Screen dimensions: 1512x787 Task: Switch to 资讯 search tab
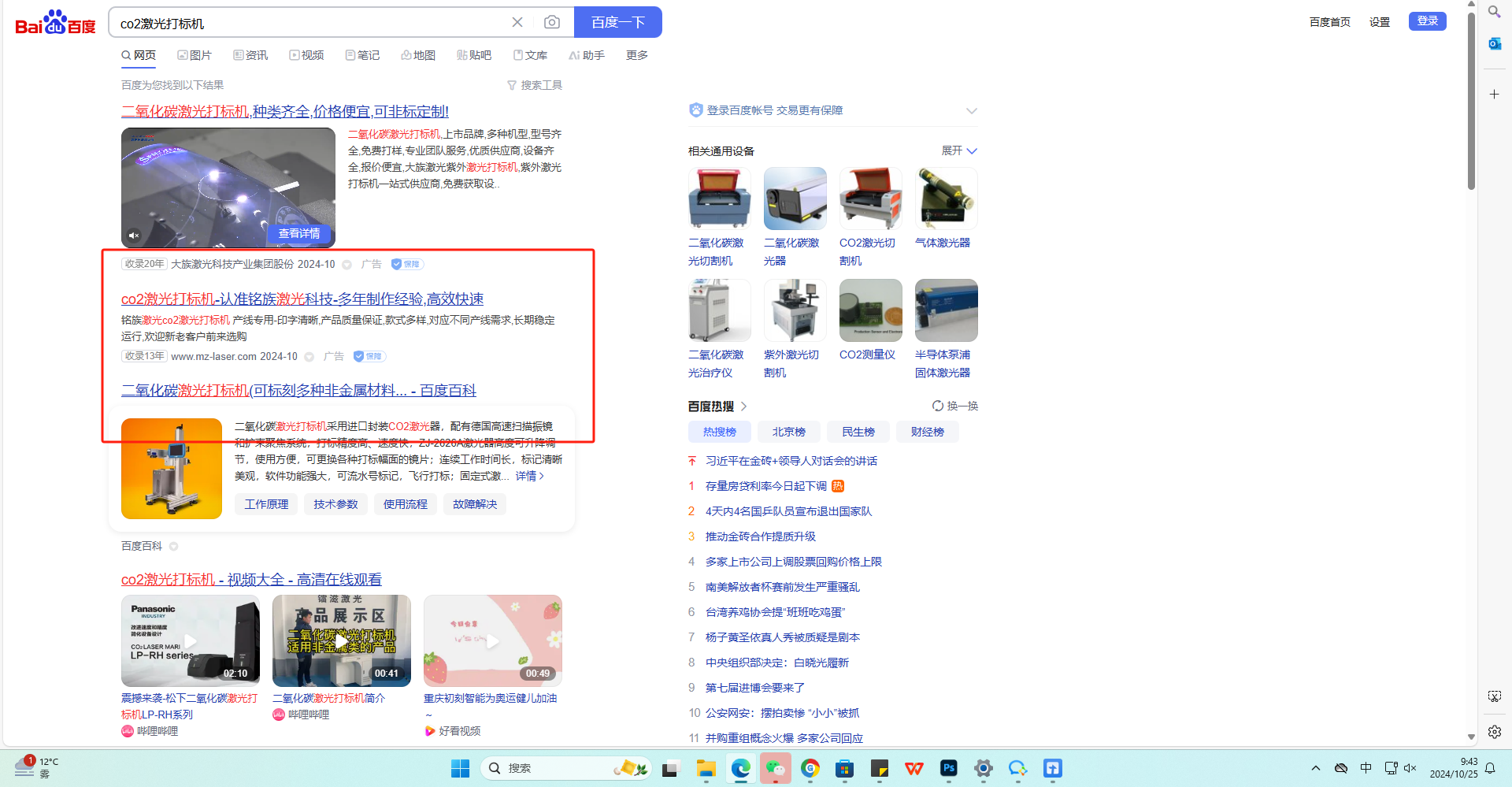[250, 55]
